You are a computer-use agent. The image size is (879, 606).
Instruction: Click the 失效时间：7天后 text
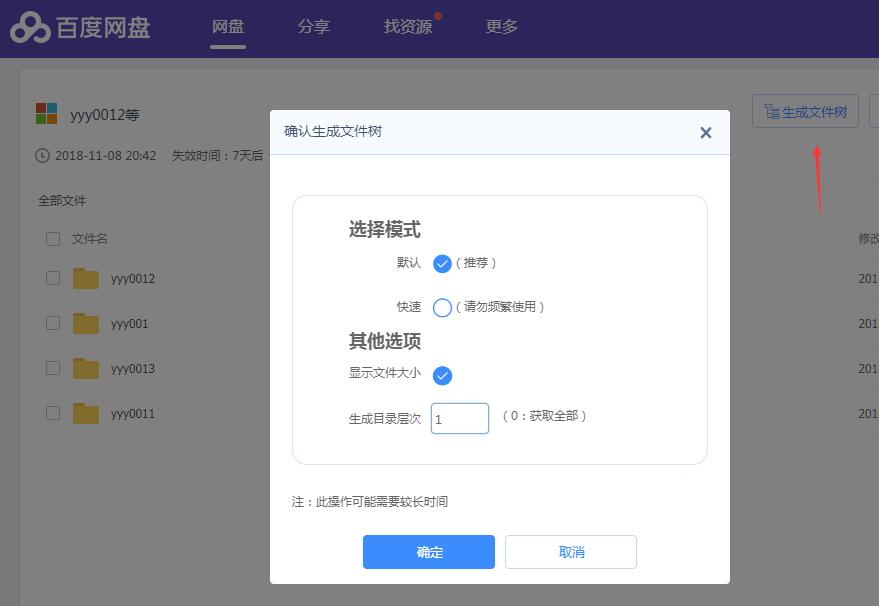pos(217,155)
